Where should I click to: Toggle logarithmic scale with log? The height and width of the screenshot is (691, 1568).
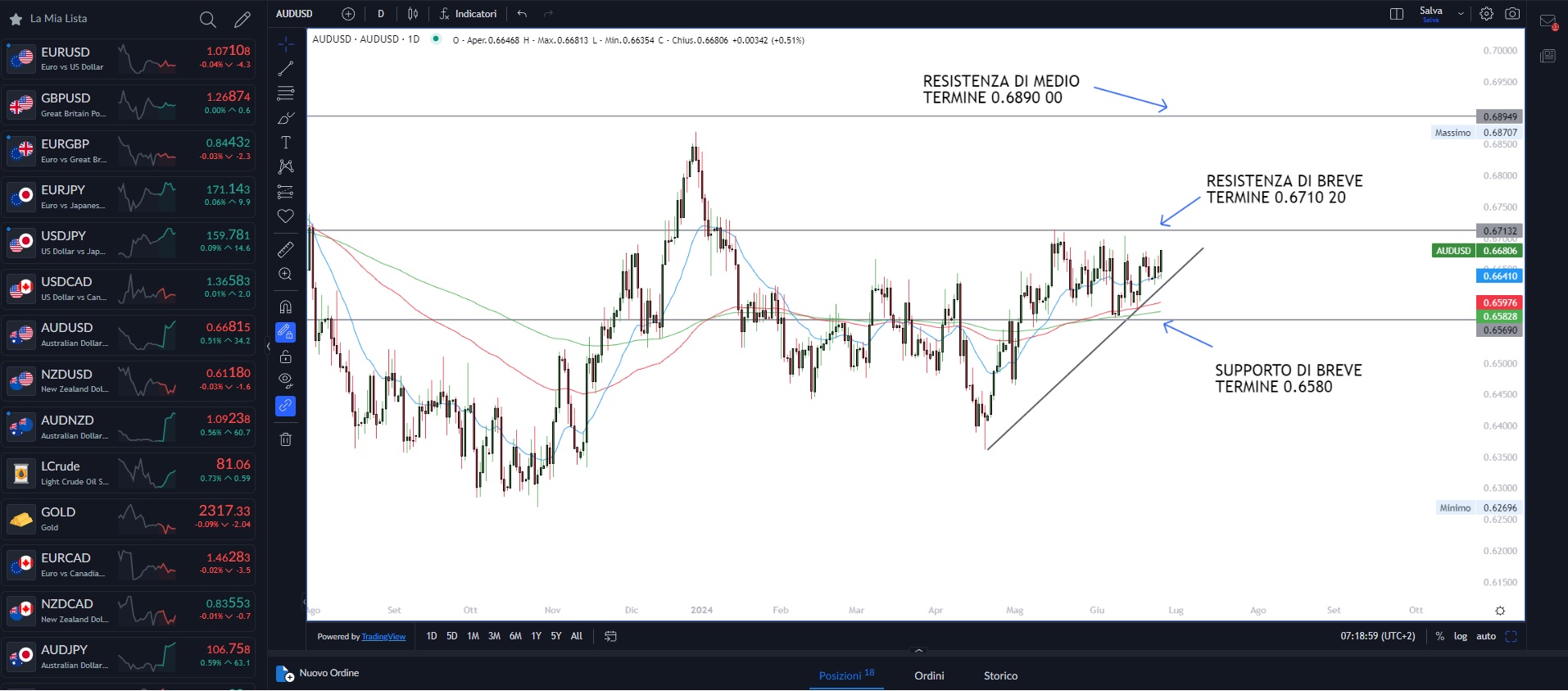tap(1460, 636)
